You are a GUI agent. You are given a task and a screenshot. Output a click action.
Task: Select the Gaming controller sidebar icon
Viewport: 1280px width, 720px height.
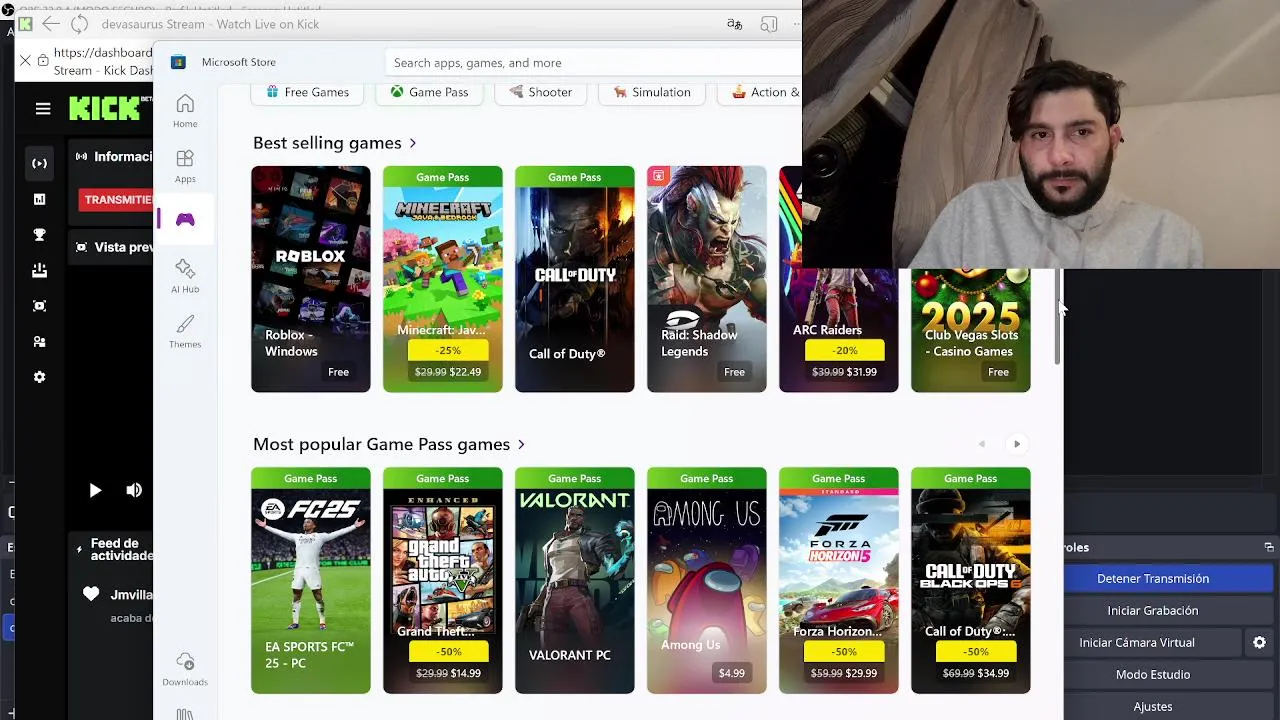185,220
